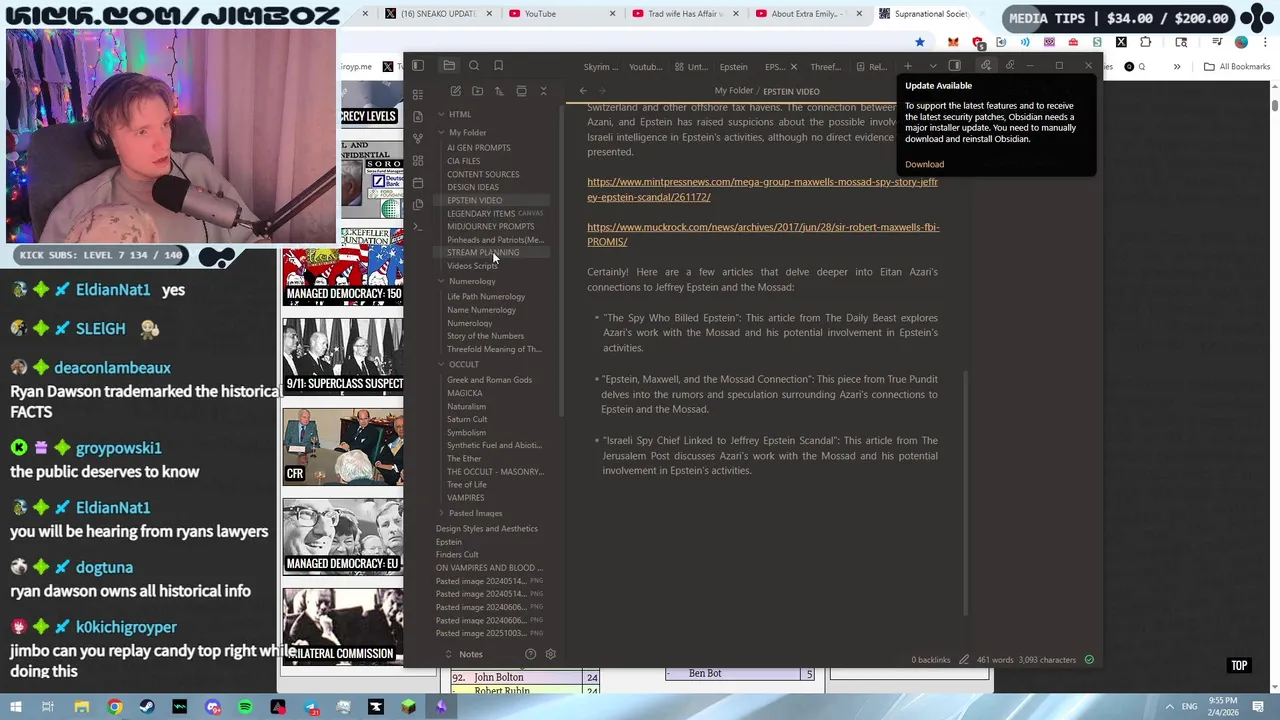
Task: Click the 9/11: SUPERCLASS SUSPECT thumbnail
Action: (x=343, y=356)
